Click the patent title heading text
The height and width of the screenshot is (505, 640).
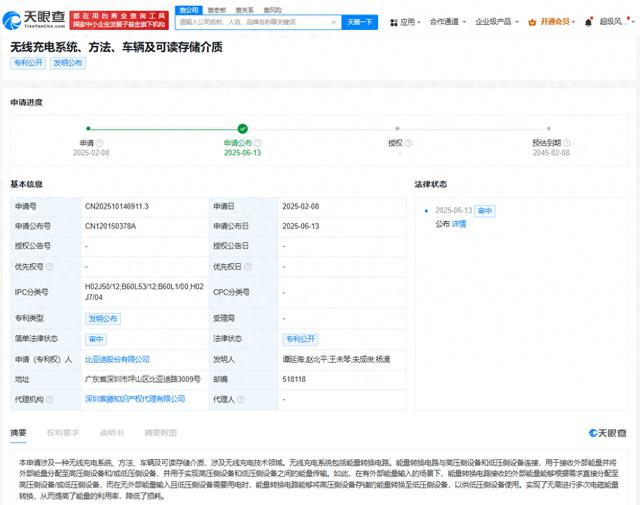point(116,47)
